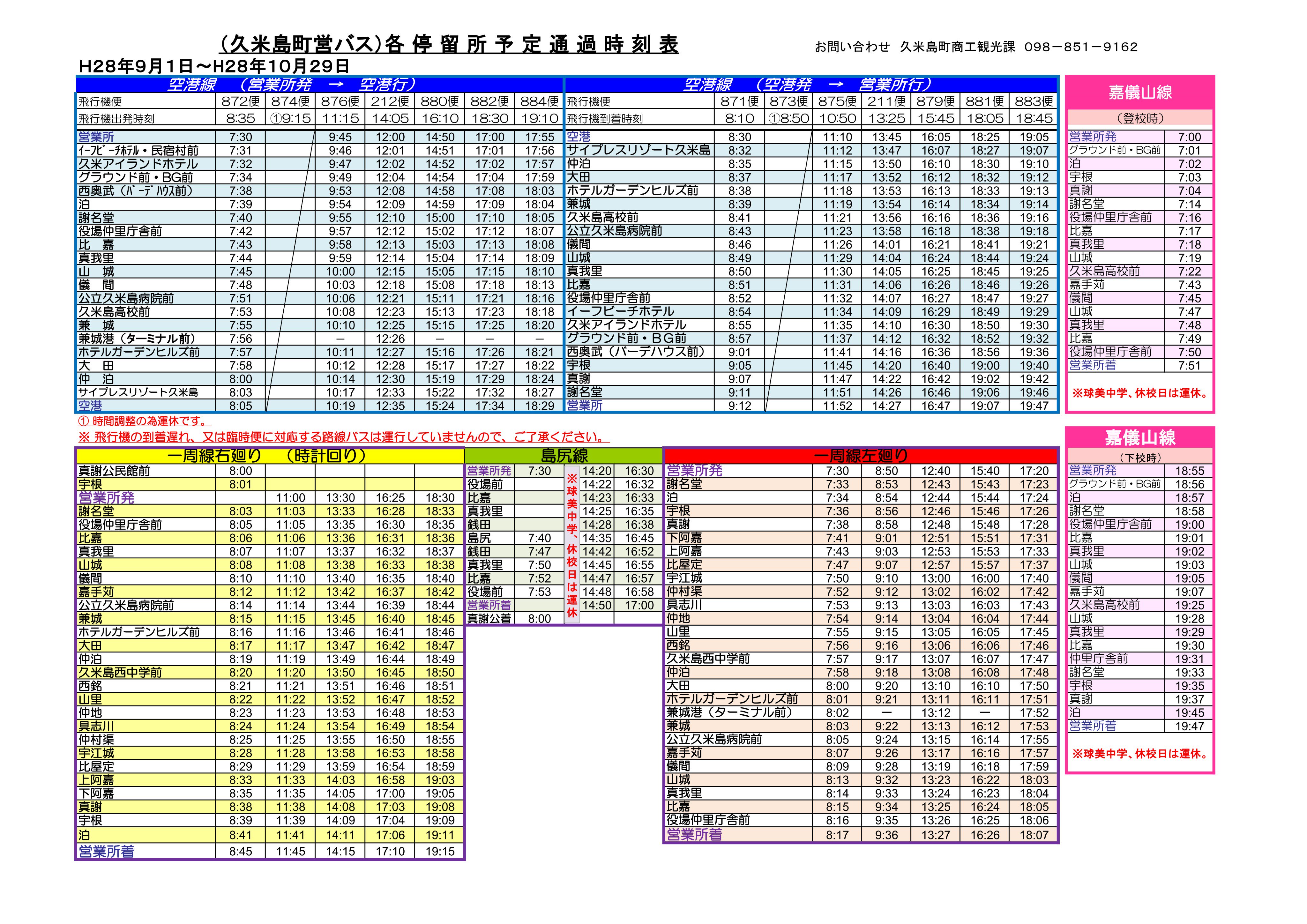Click the red notice about 飛行機の到着遅れ
The image size is (1307, 924).
tap(344, 437)
